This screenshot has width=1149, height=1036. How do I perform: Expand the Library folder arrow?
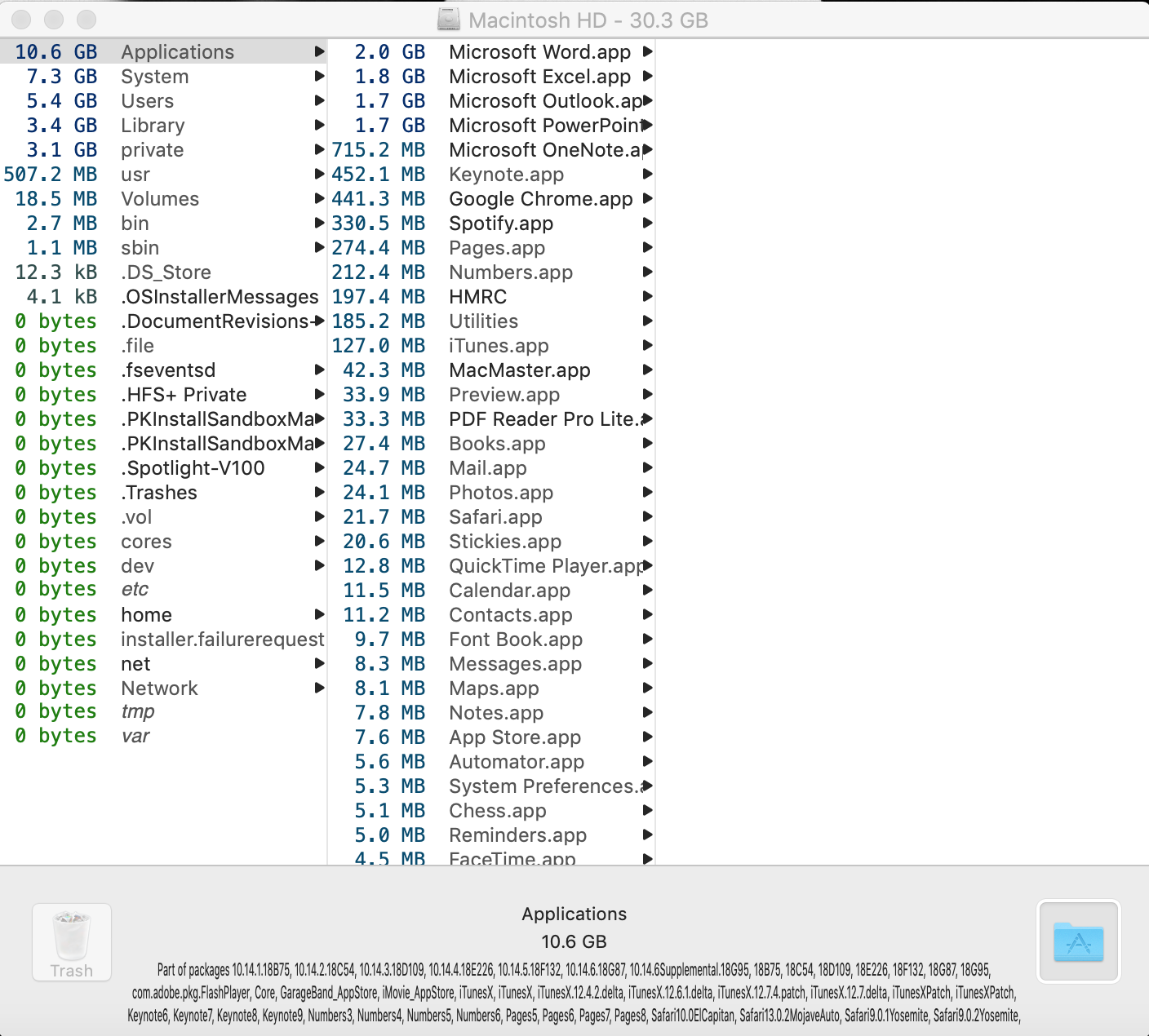[320, 126]
